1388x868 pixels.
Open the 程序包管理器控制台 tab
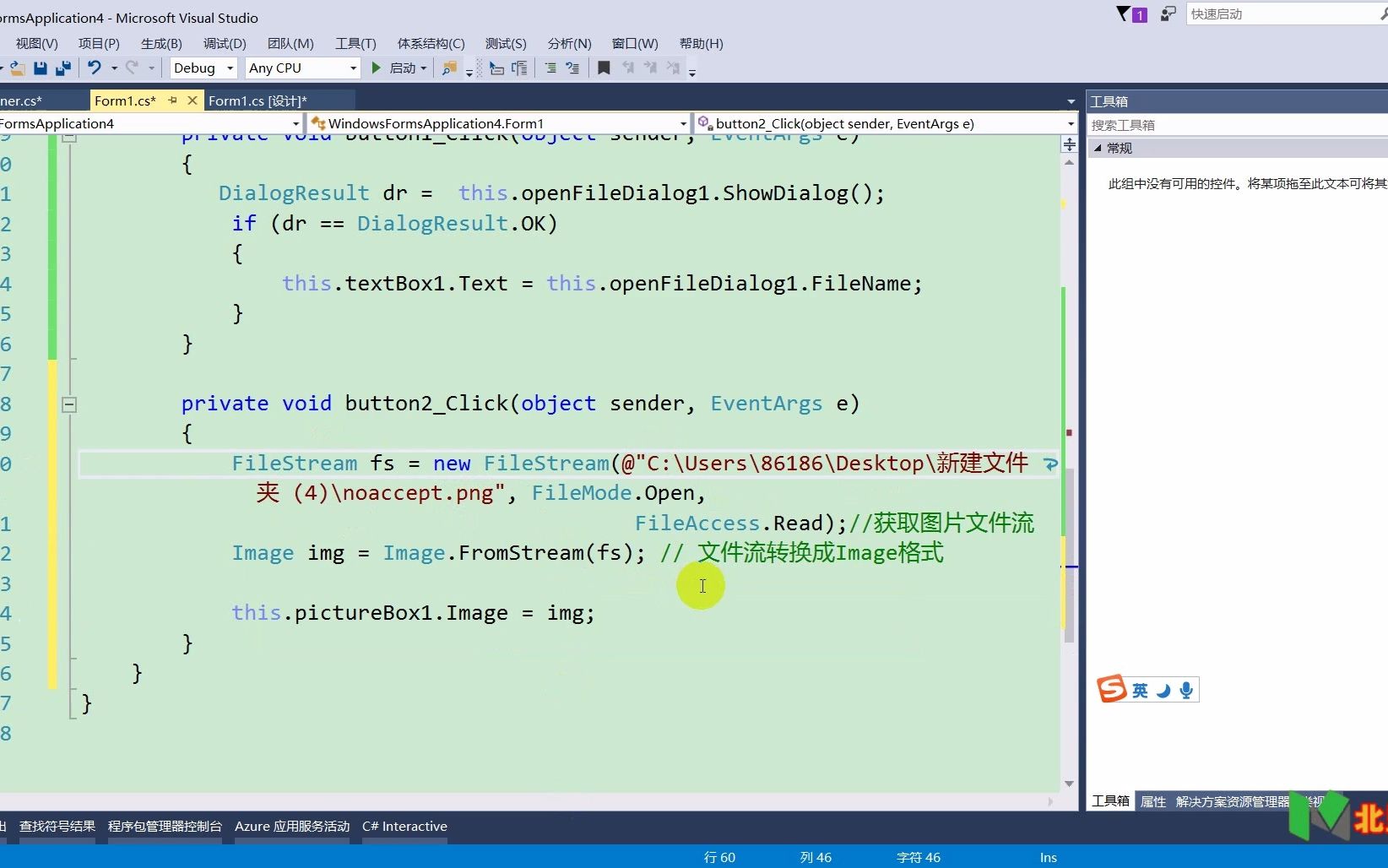click(165, 826)
